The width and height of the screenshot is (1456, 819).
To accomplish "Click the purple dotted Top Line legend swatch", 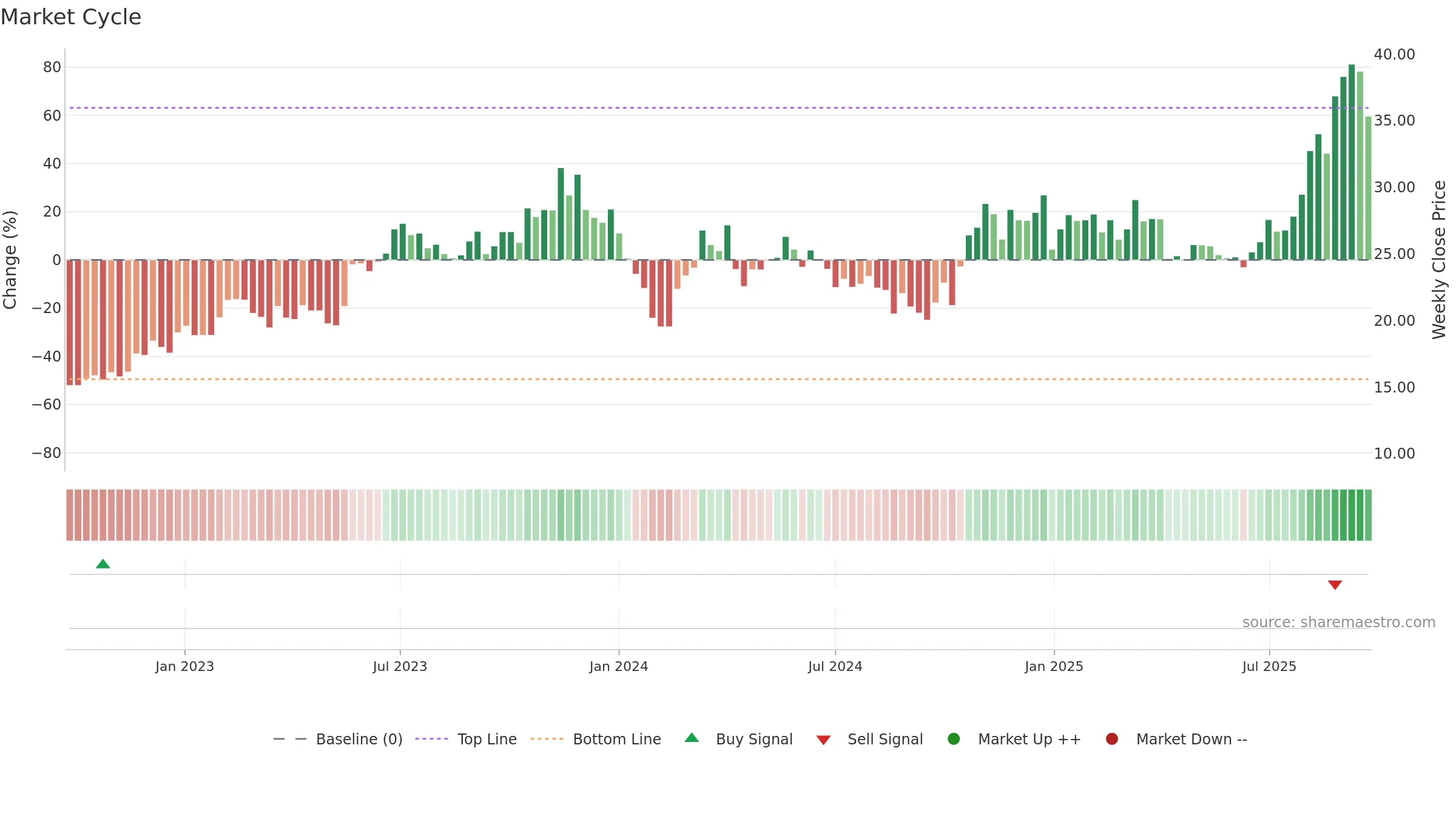I will pos(431,739).
